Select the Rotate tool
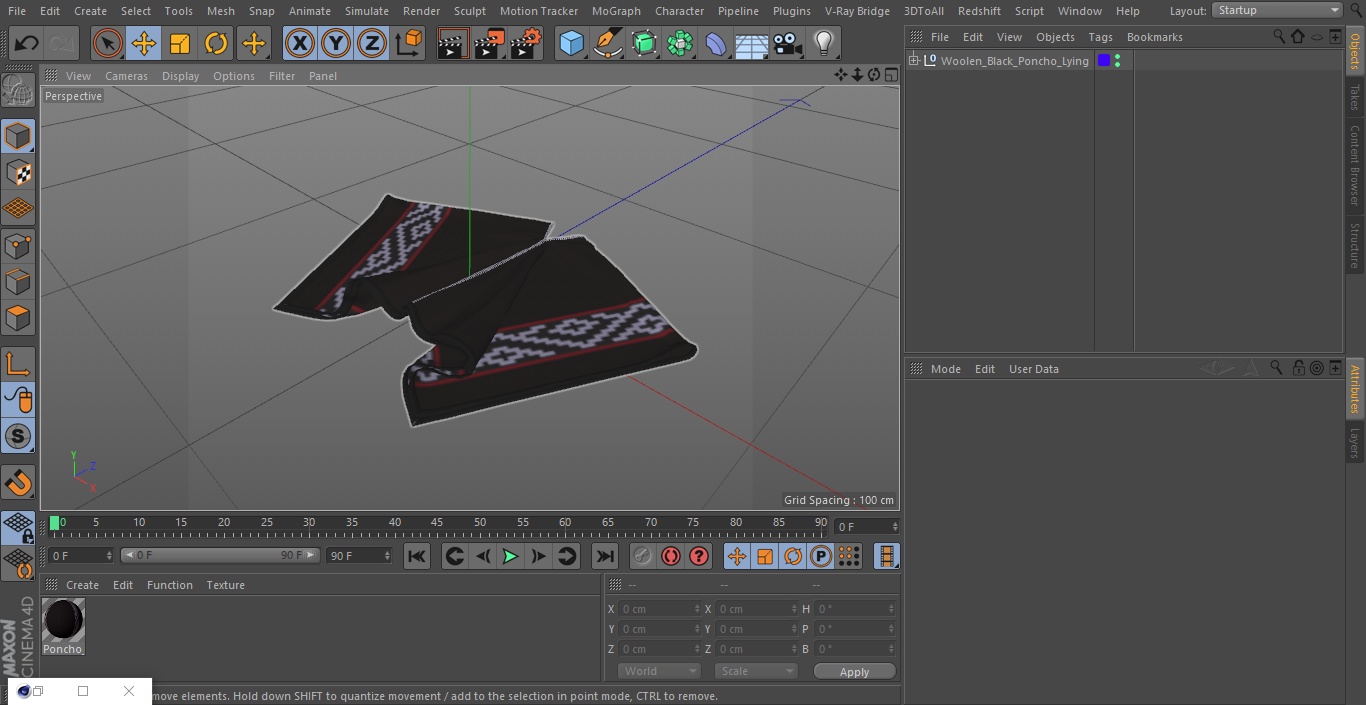Screen dimensions: 1366x705 click(216, 43)
